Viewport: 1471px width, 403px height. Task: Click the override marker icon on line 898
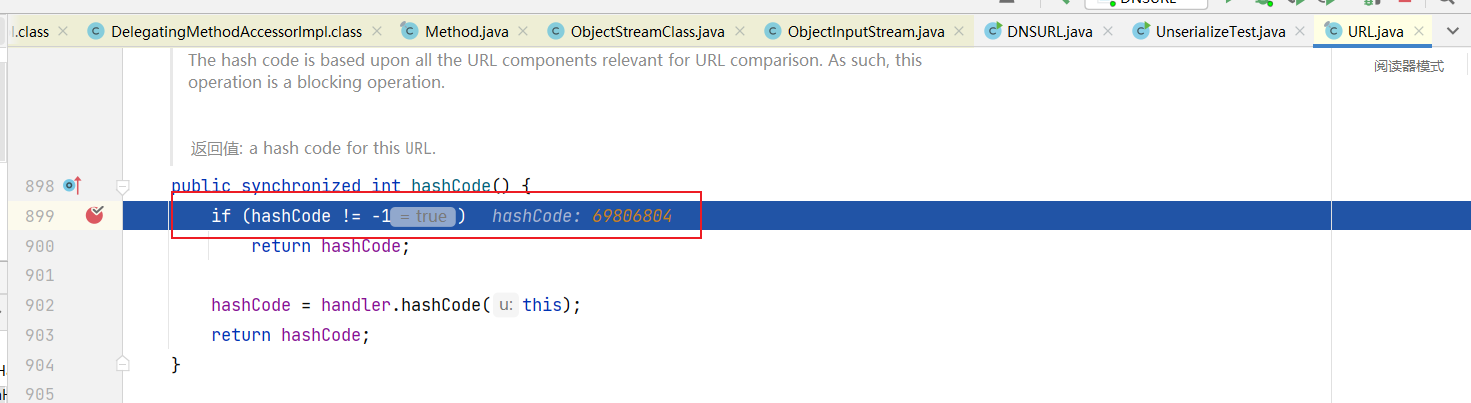coord(72,185)
